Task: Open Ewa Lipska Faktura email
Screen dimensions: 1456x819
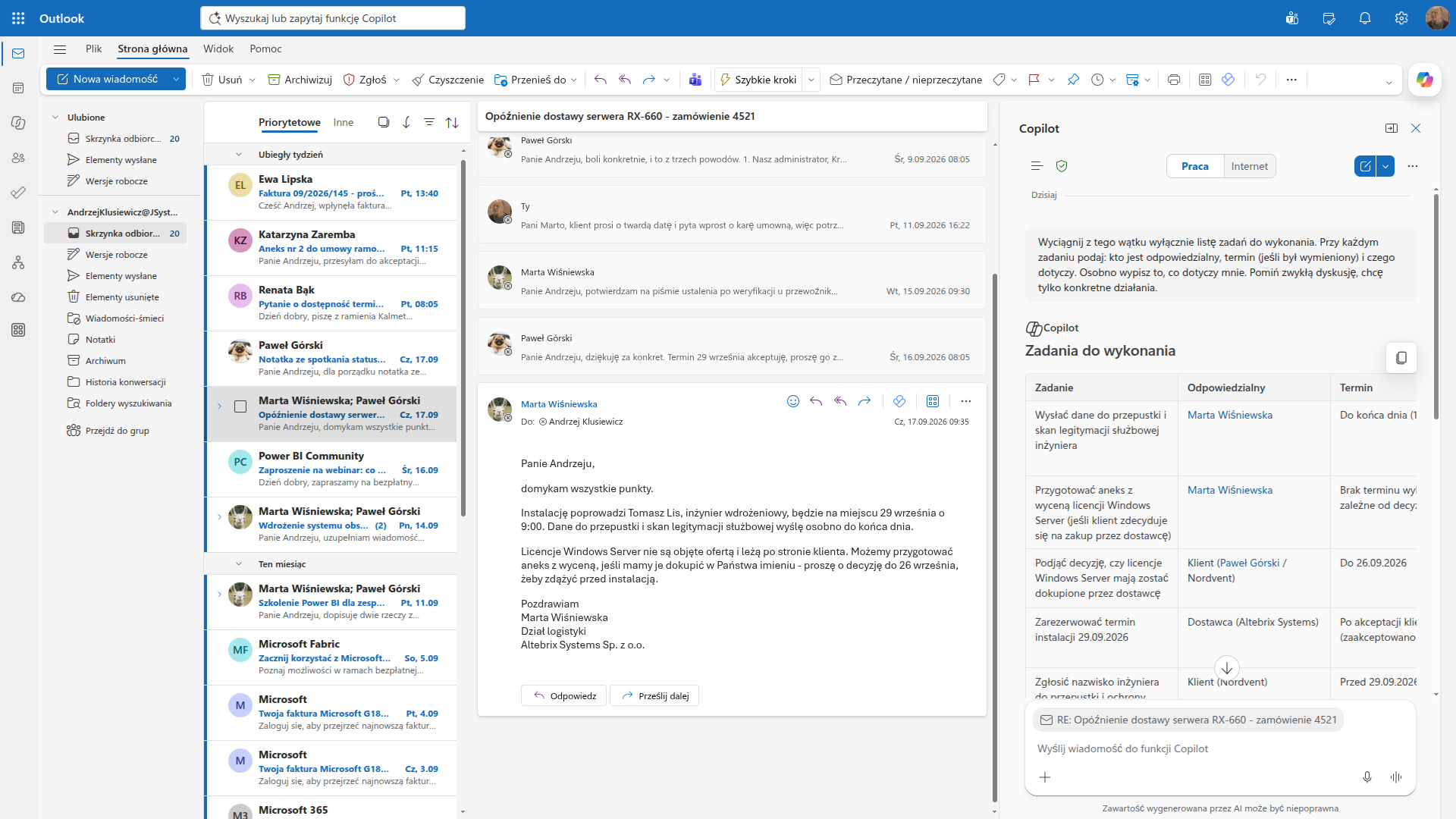Action: (x=331, y=193)
